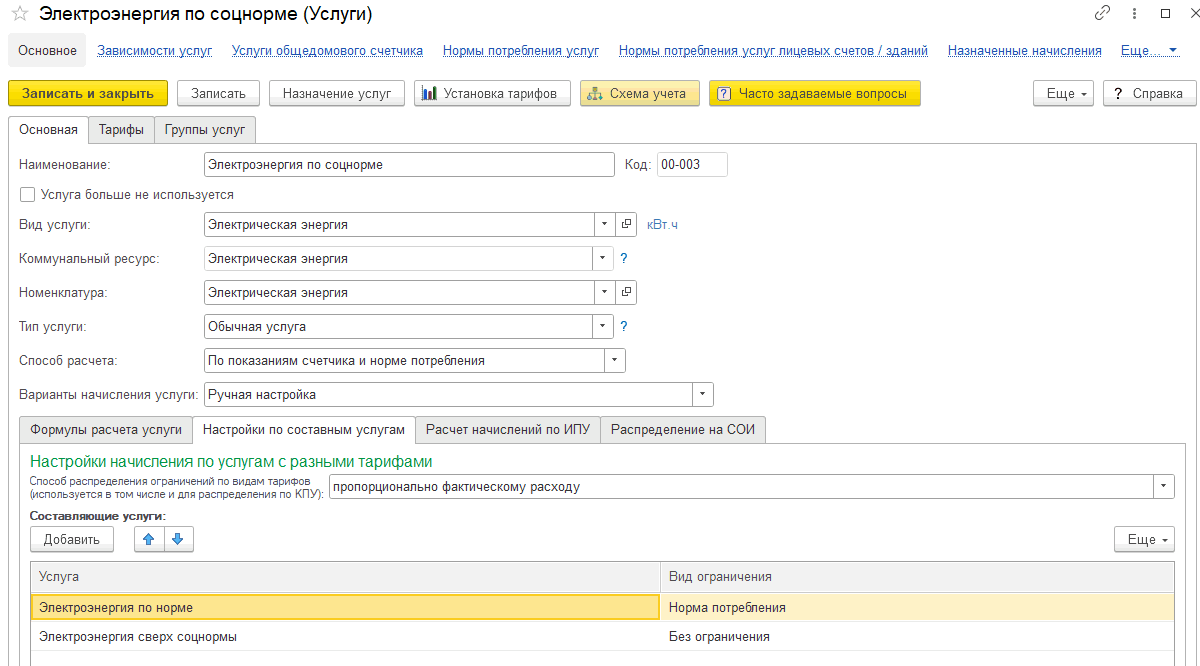The image size is (1200, 666).
Task: Click the Вид ограничения column header
Action: click(917, 577)
